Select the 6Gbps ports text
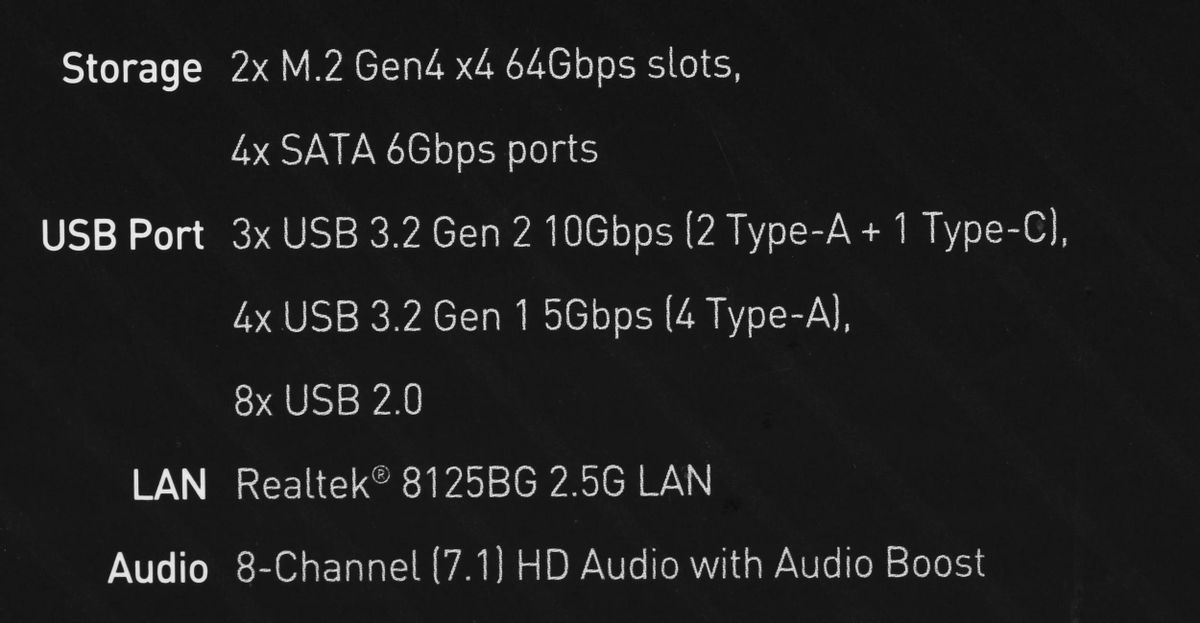This screenshot has width=1200, height=623. (x=491, y=151)
